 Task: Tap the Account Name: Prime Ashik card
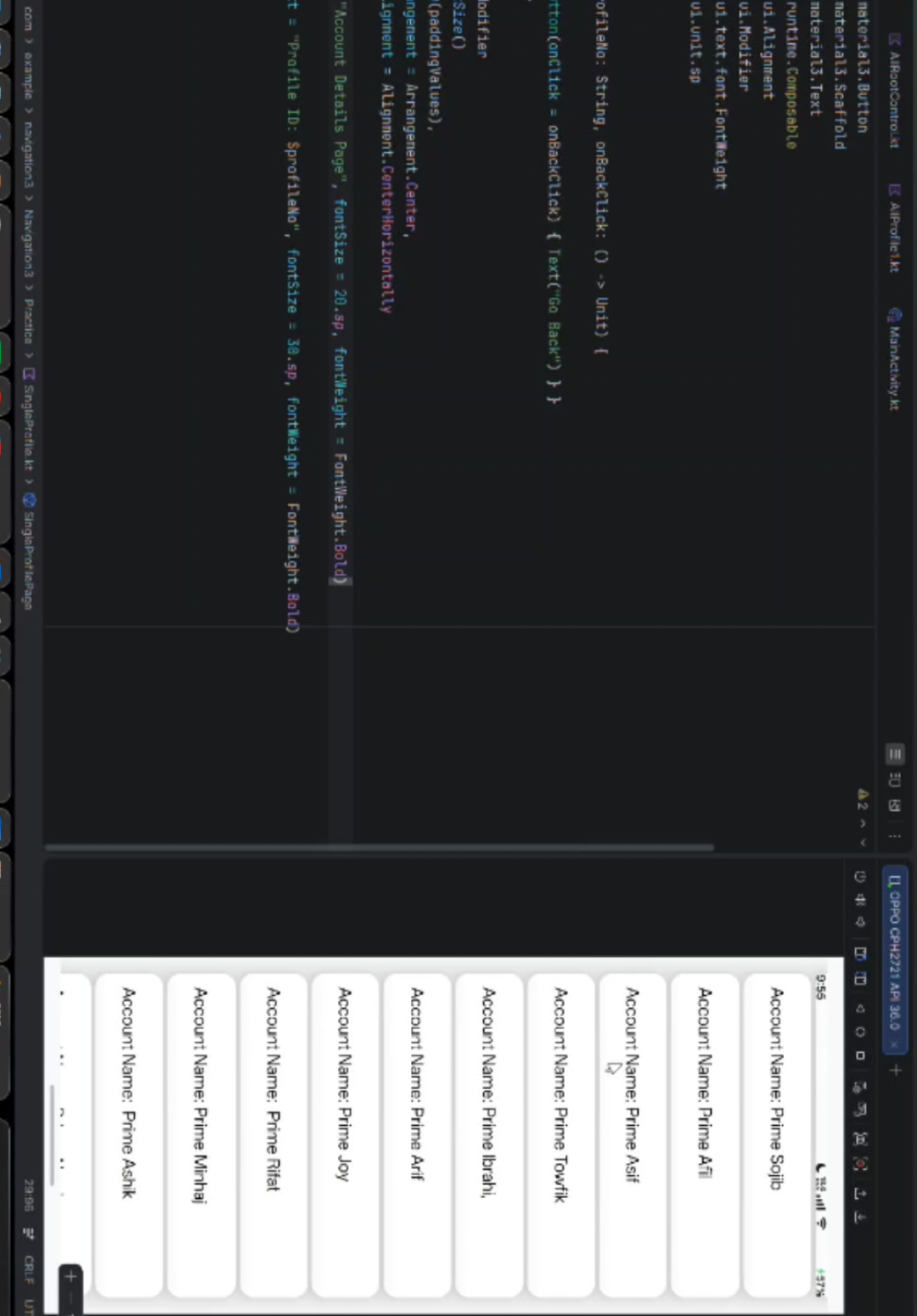(x=129, y=1135)
